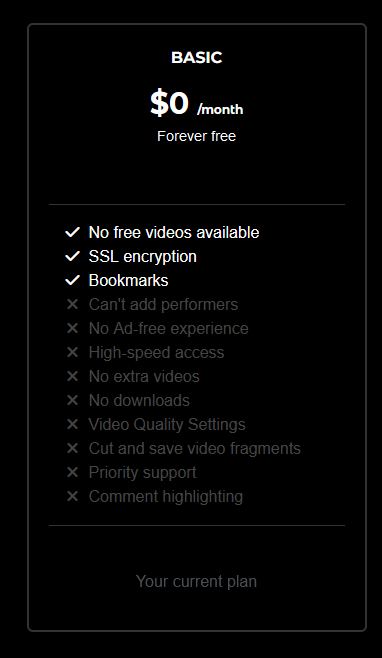Click the Priority support feature text
This screenshot has width=382, height=658.
142,473
